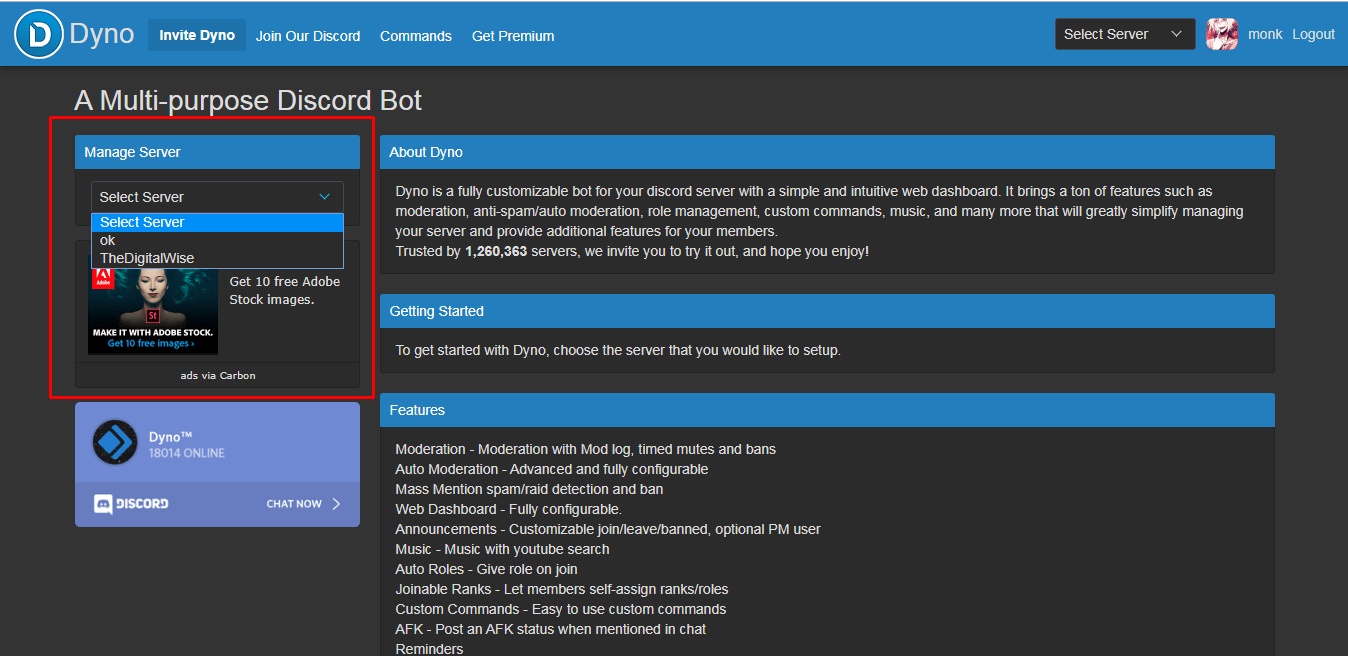The image size is (1348, 656).
Task: Click the 'Dyno™' name in Discord widget
Action: [170, 436]
